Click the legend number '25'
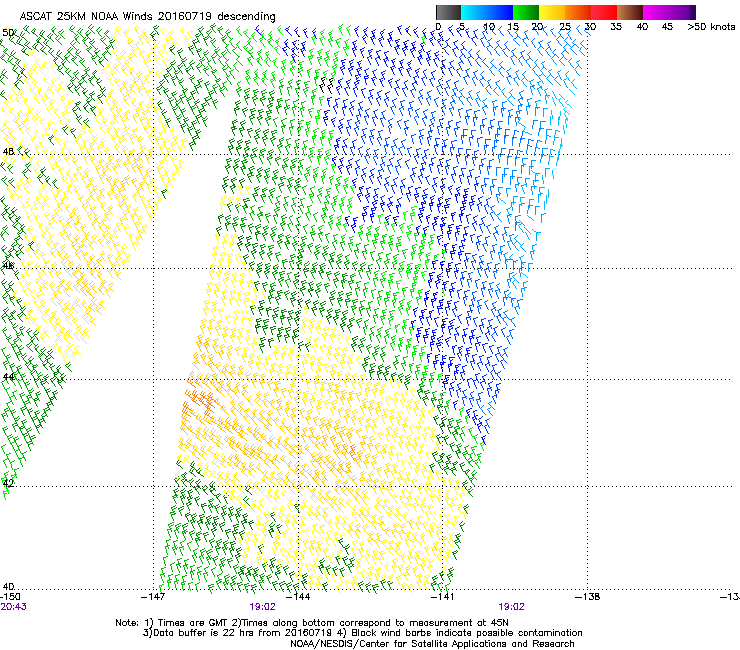This screenshot has width=740, height=650. pos(565,27)
